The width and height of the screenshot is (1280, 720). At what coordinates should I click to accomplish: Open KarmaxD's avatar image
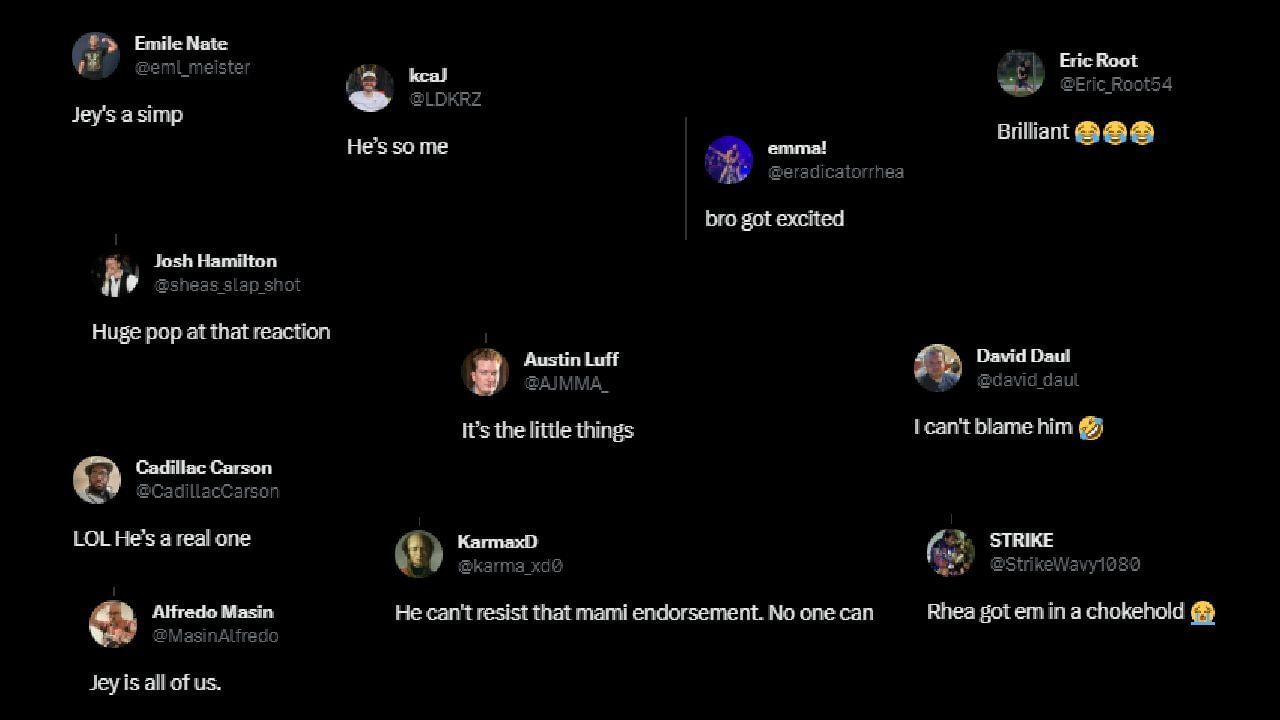419,554
